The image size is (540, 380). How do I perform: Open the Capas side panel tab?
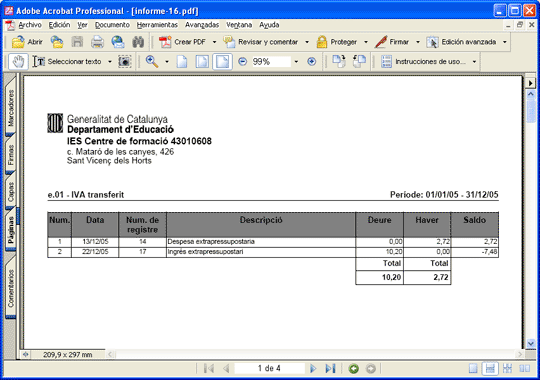coord(11,192)
